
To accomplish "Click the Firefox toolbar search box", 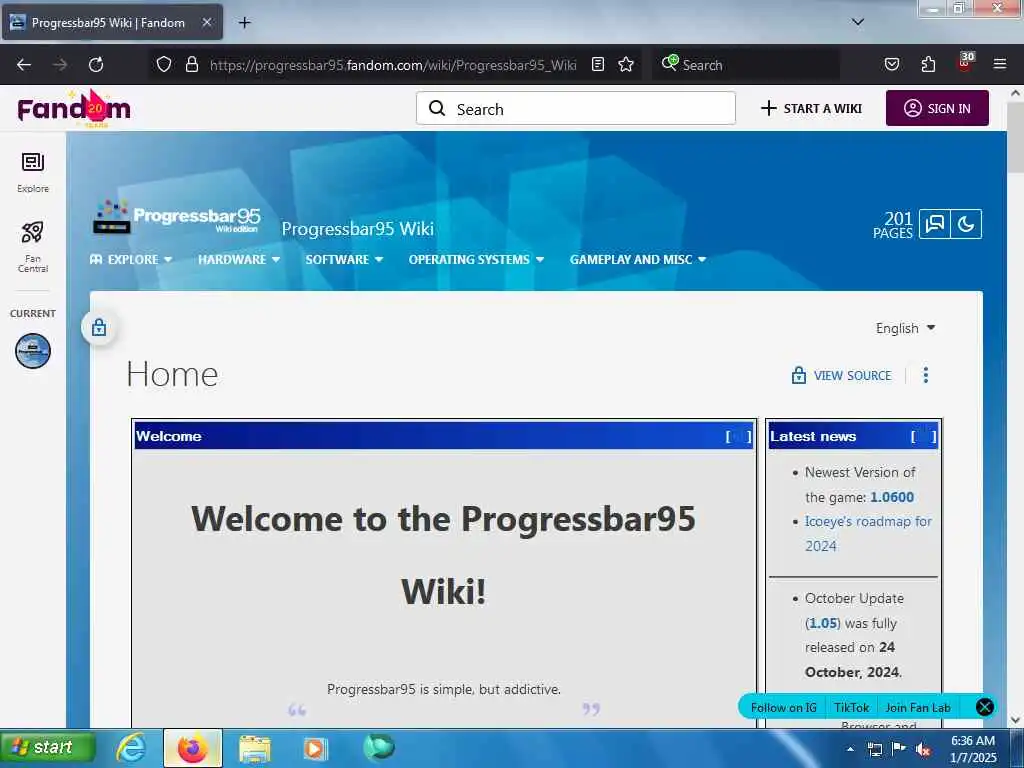I will point(746,65).
